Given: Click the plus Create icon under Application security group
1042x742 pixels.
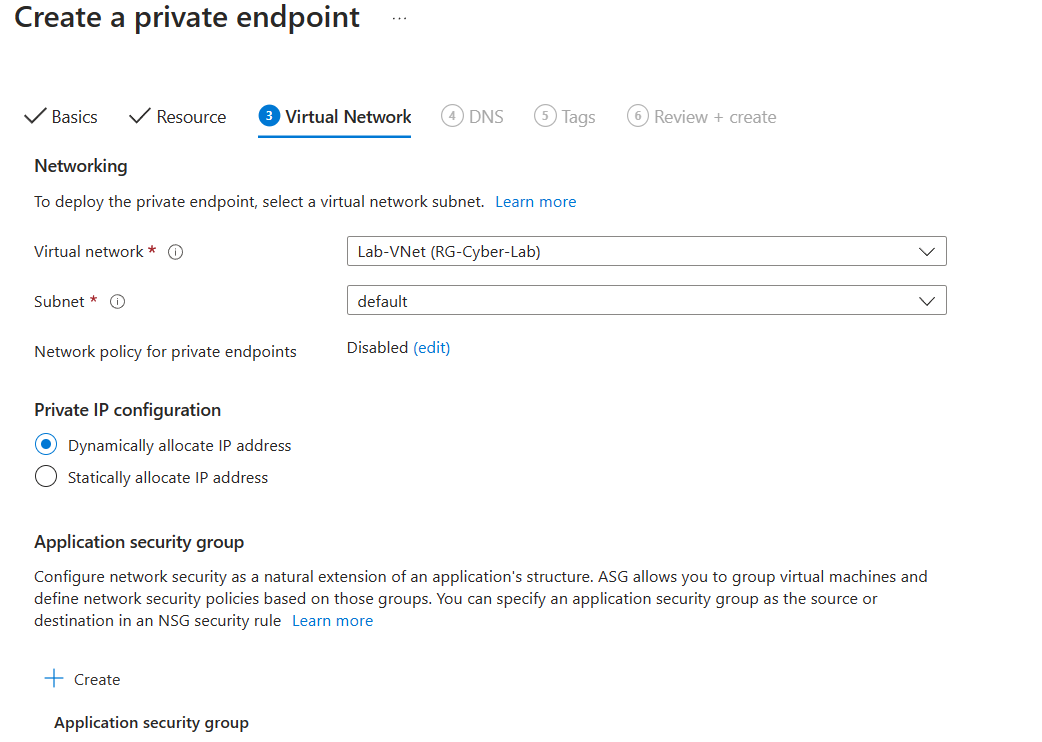Looking at the screenshot, I should coord(51,678).
